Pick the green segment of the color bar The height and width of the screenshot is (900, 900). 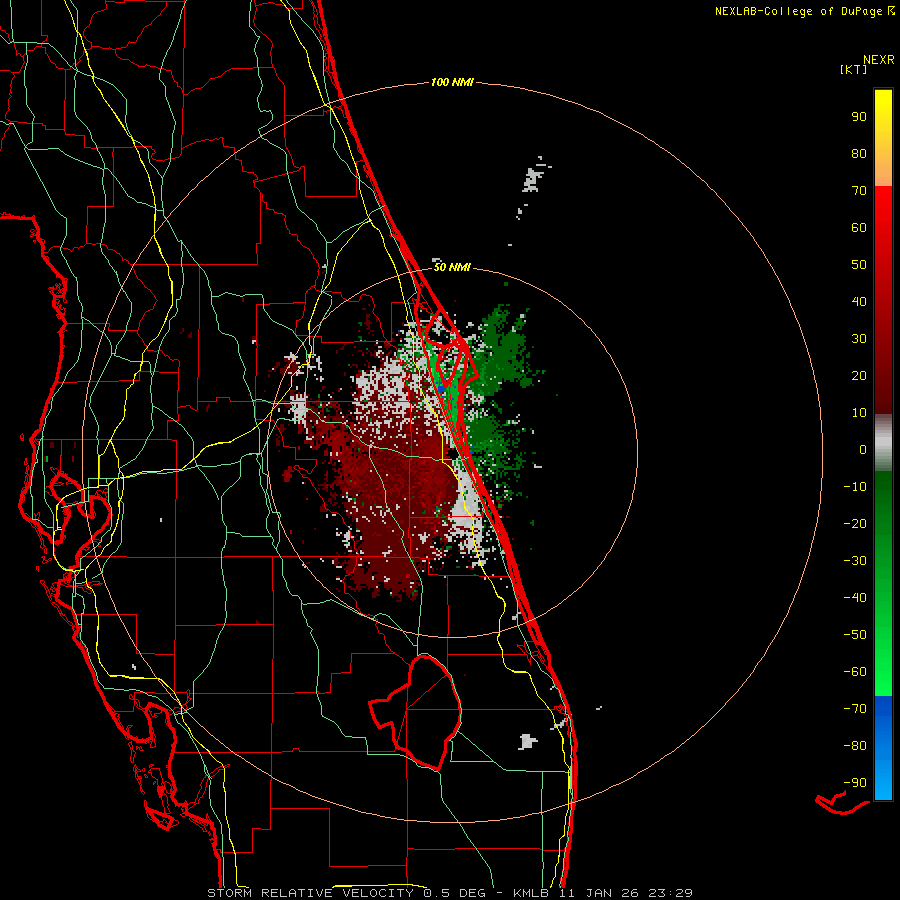tap(883, 584)
